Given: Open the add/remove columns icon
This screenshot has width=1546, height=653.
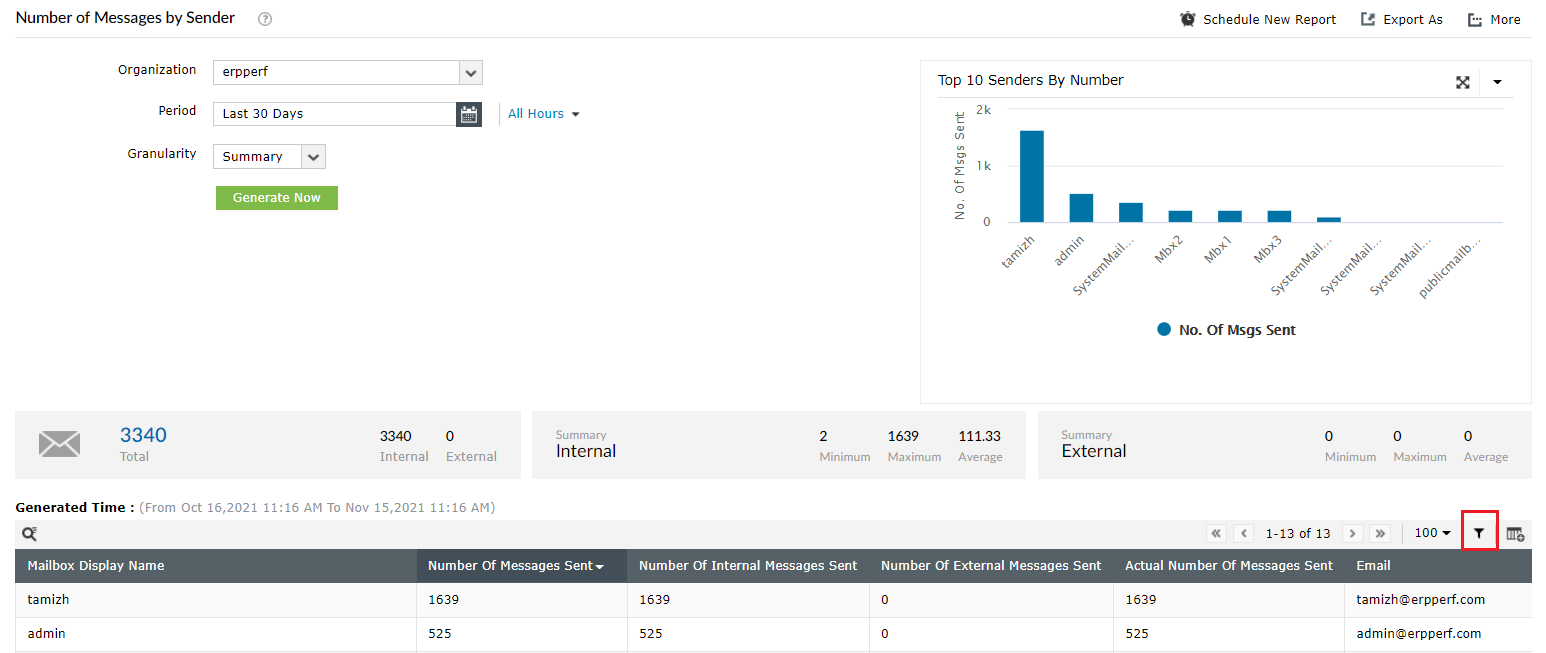Looking at the screenshot, I should pos(1515,534).
